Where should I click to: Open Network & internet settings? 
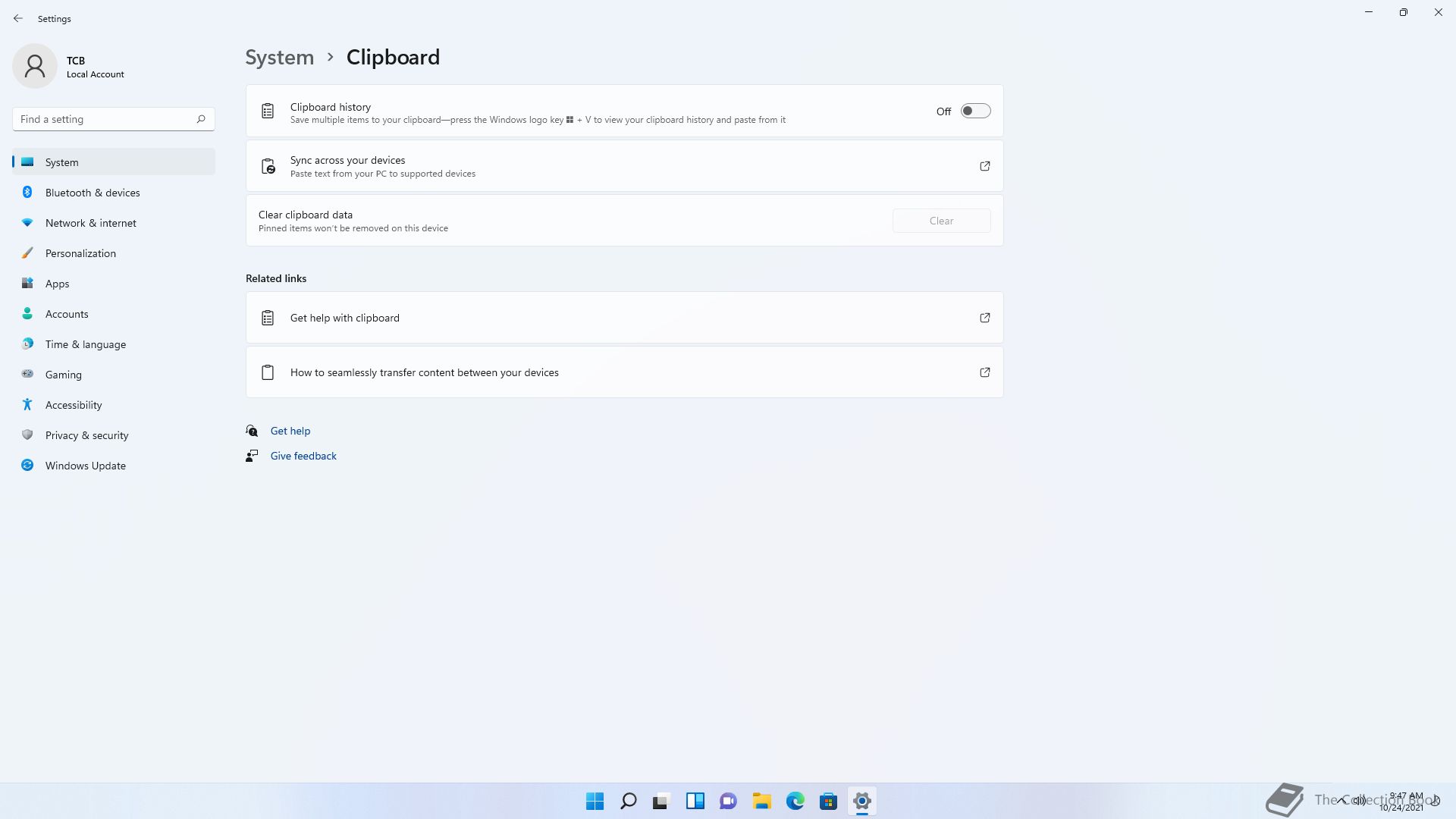(91, 223)
